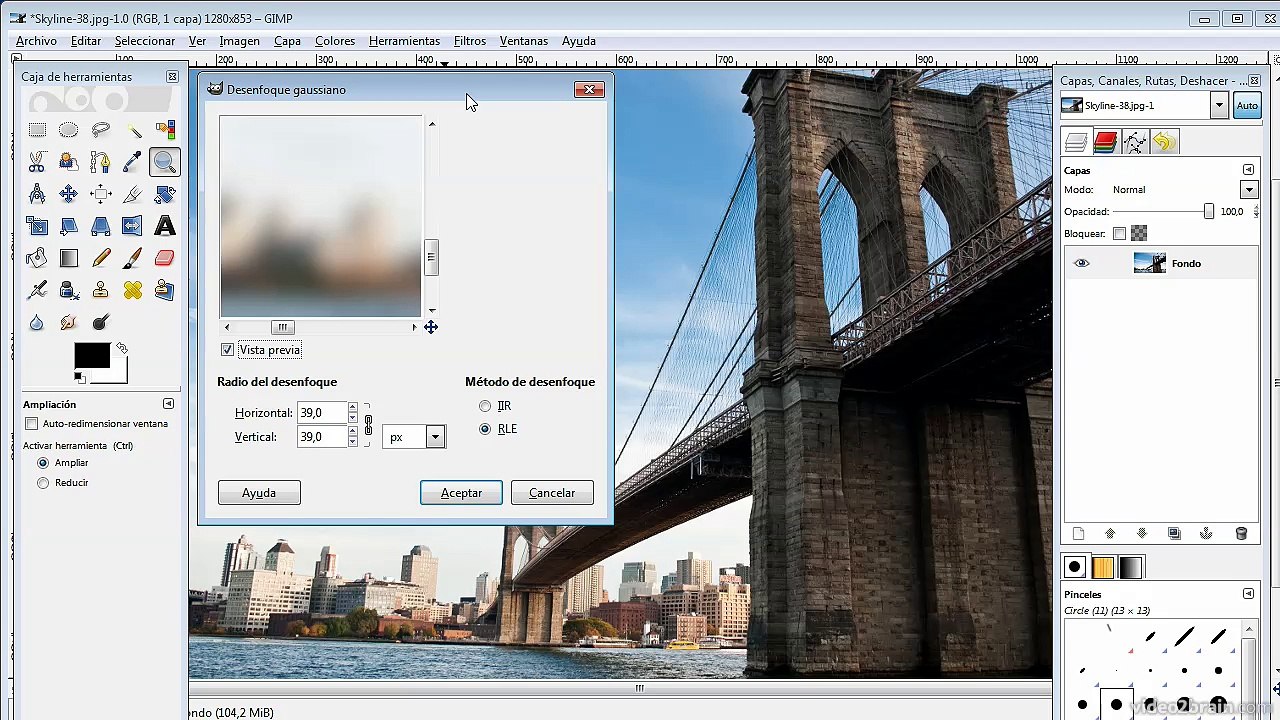
Task: Choose the Reducir radio option
Action: (43, 483)
